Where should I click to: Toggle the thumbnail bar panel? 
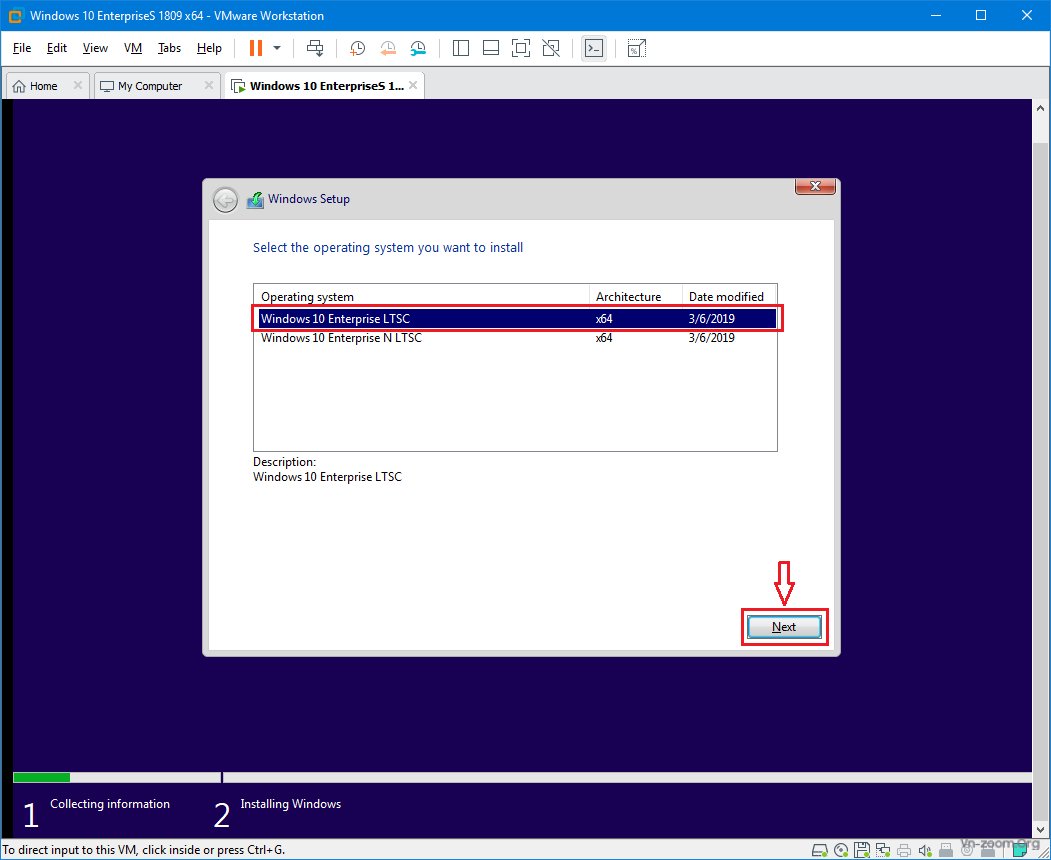(491, 48)
